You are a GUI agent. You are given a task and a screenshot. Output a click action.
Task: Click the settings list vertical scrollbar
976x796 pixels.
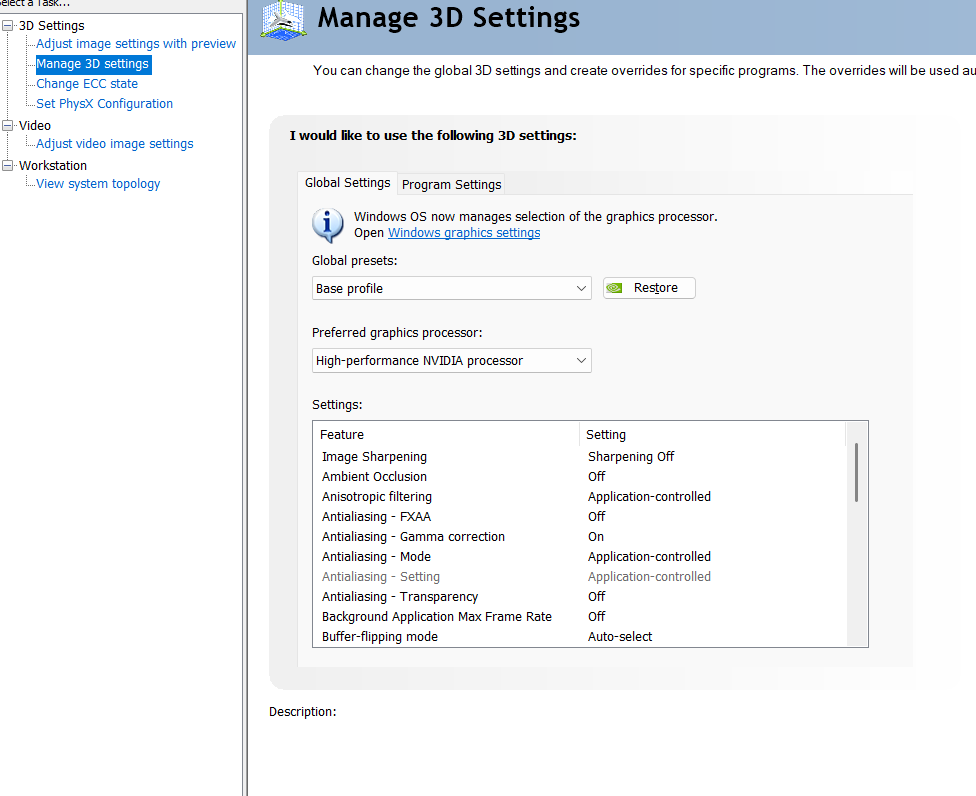click(x=856, y=474)
